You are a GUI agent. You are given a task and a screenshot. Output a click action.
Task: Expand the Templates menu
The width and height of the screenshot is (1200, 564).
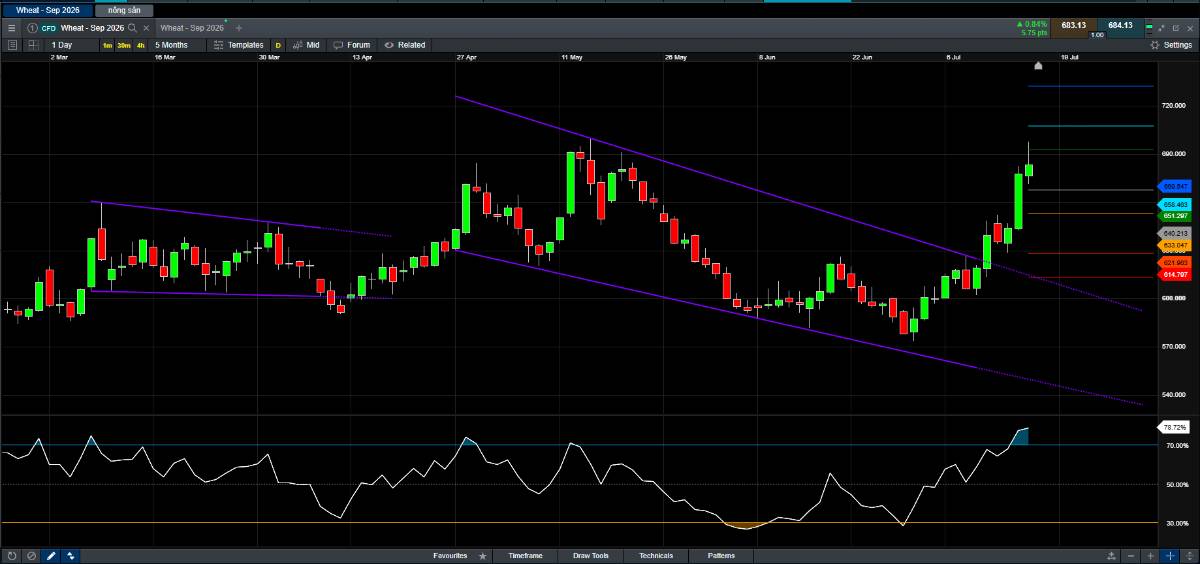pyautogui.click(x=238, y=45)
